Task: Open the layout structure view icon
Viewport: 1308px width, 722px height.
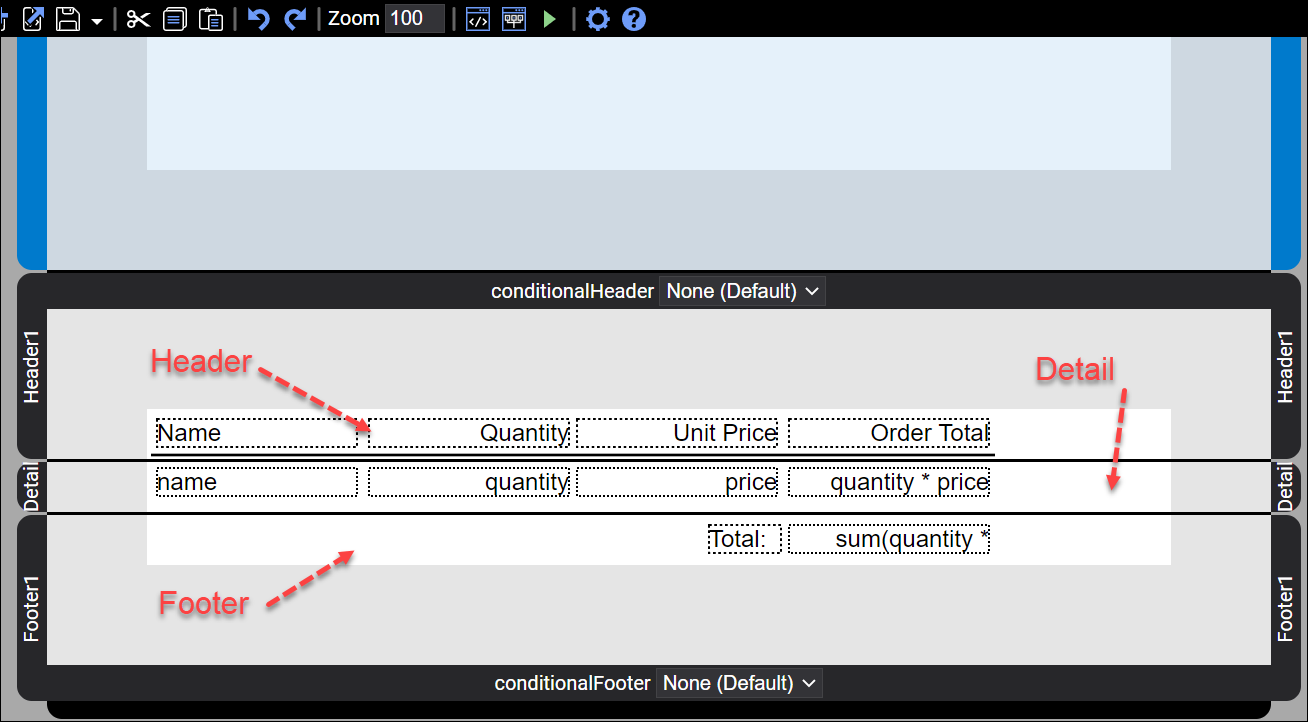Action: tap(514, 19)
